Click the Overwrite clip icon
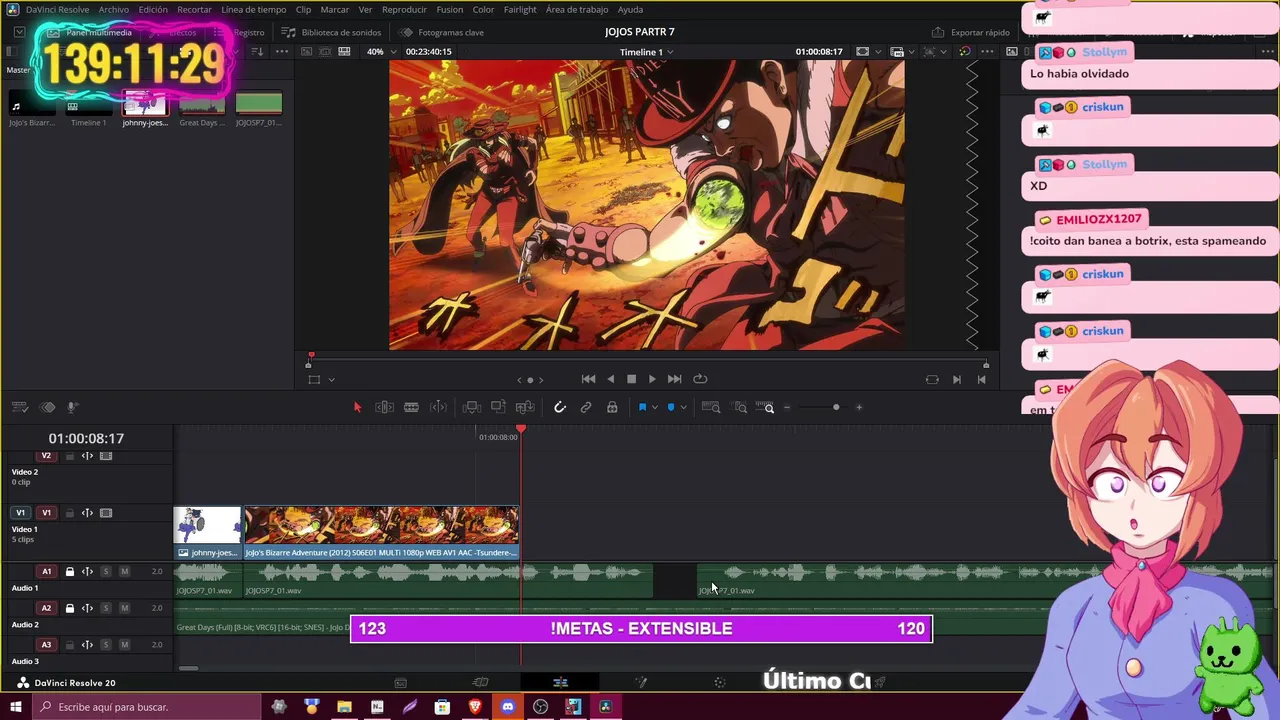This screenshot has width=1280, height=720. coord(498,407)
